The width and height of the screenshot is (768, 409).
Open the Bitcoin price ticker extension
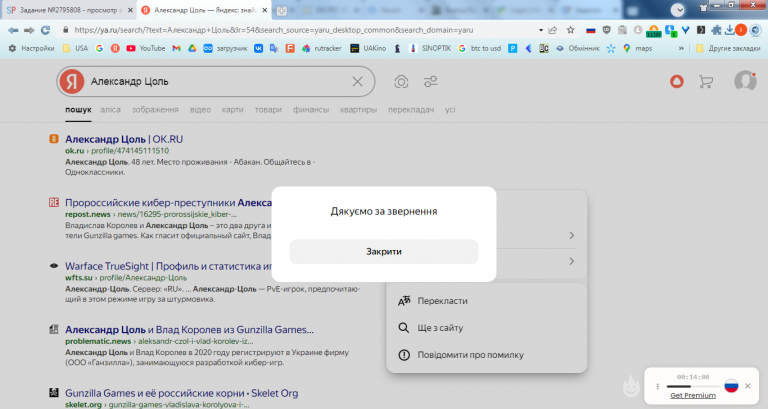click(653, 31)
